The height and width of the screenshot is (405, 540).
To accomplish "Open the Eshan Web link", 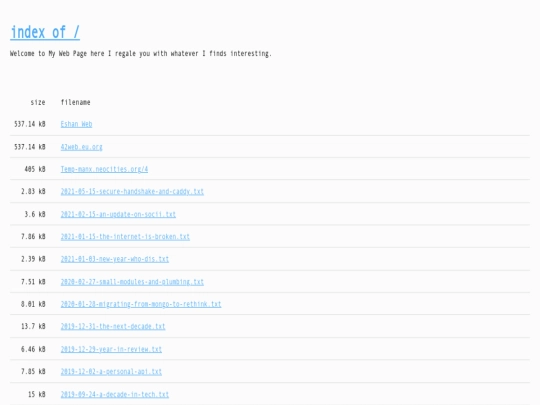I will point(76,124).
